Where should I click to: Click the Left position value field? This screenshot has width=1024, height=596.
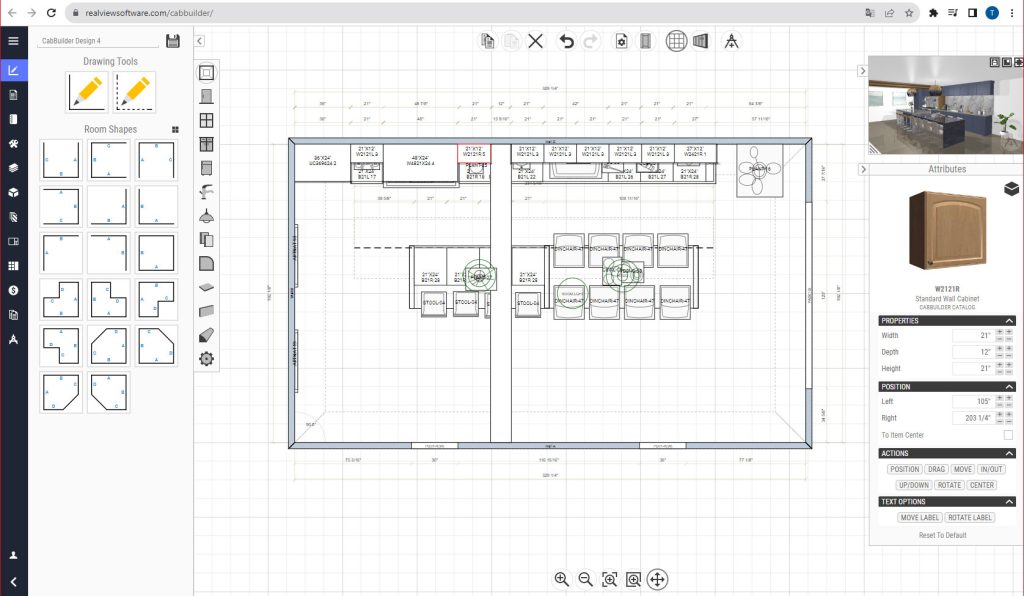tap(972, 401)
